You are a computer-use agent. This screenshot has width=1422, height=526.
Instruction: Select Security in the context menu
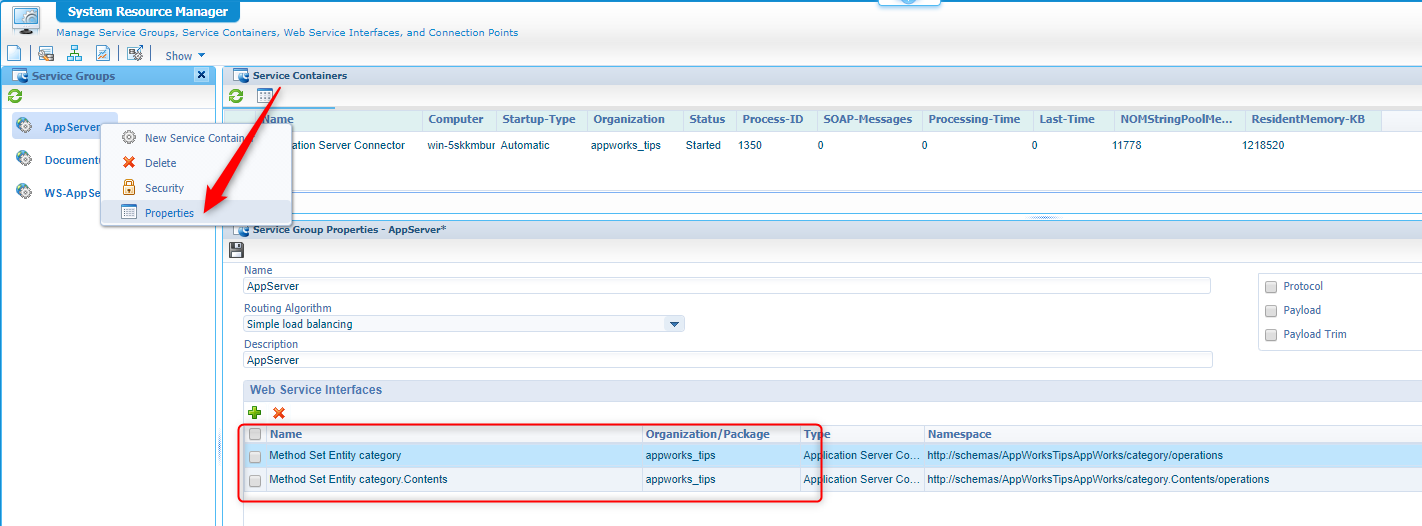click(164, 188)
